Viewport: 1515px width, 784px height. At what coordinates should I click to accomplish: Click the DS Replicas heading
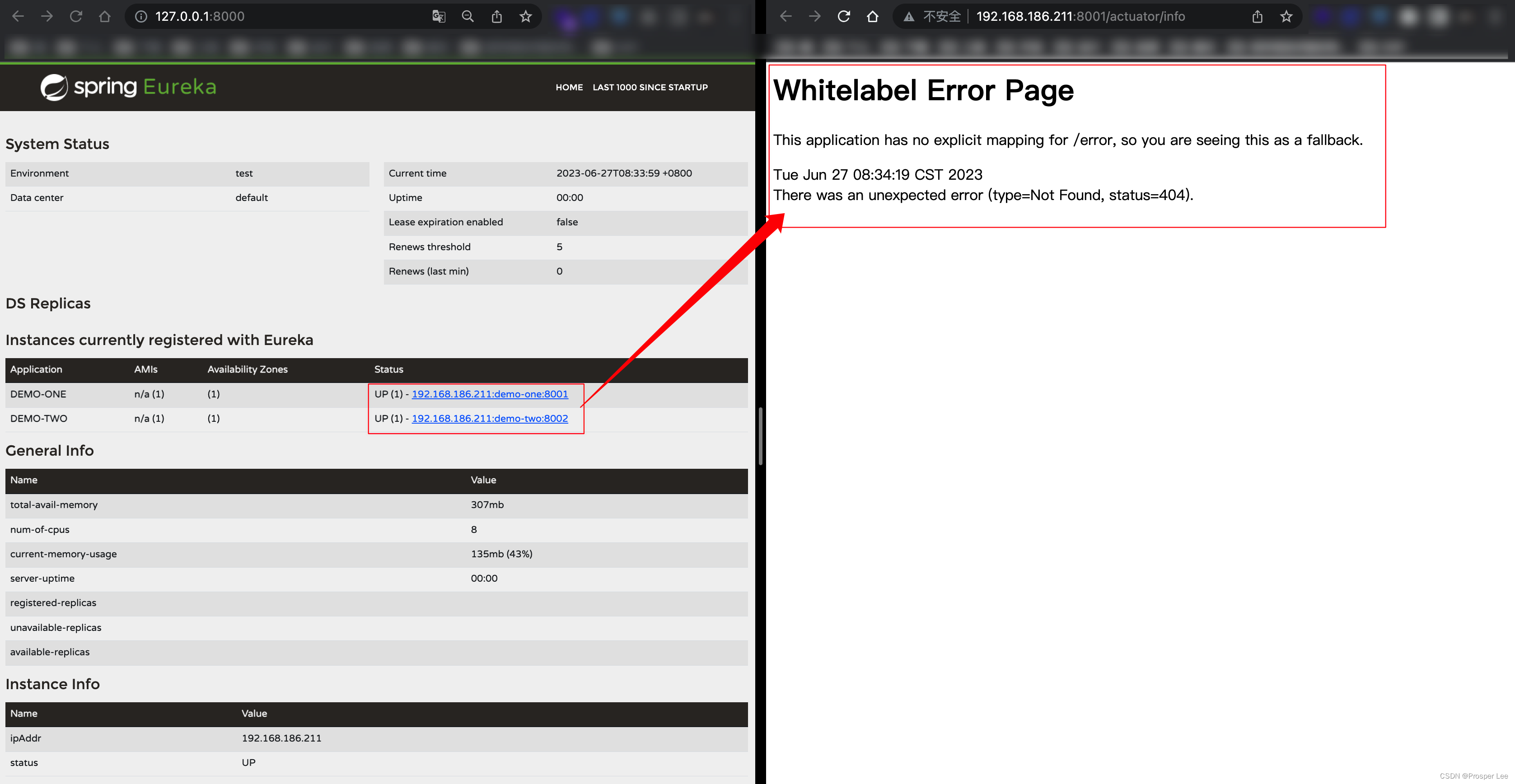click(48, 303)
